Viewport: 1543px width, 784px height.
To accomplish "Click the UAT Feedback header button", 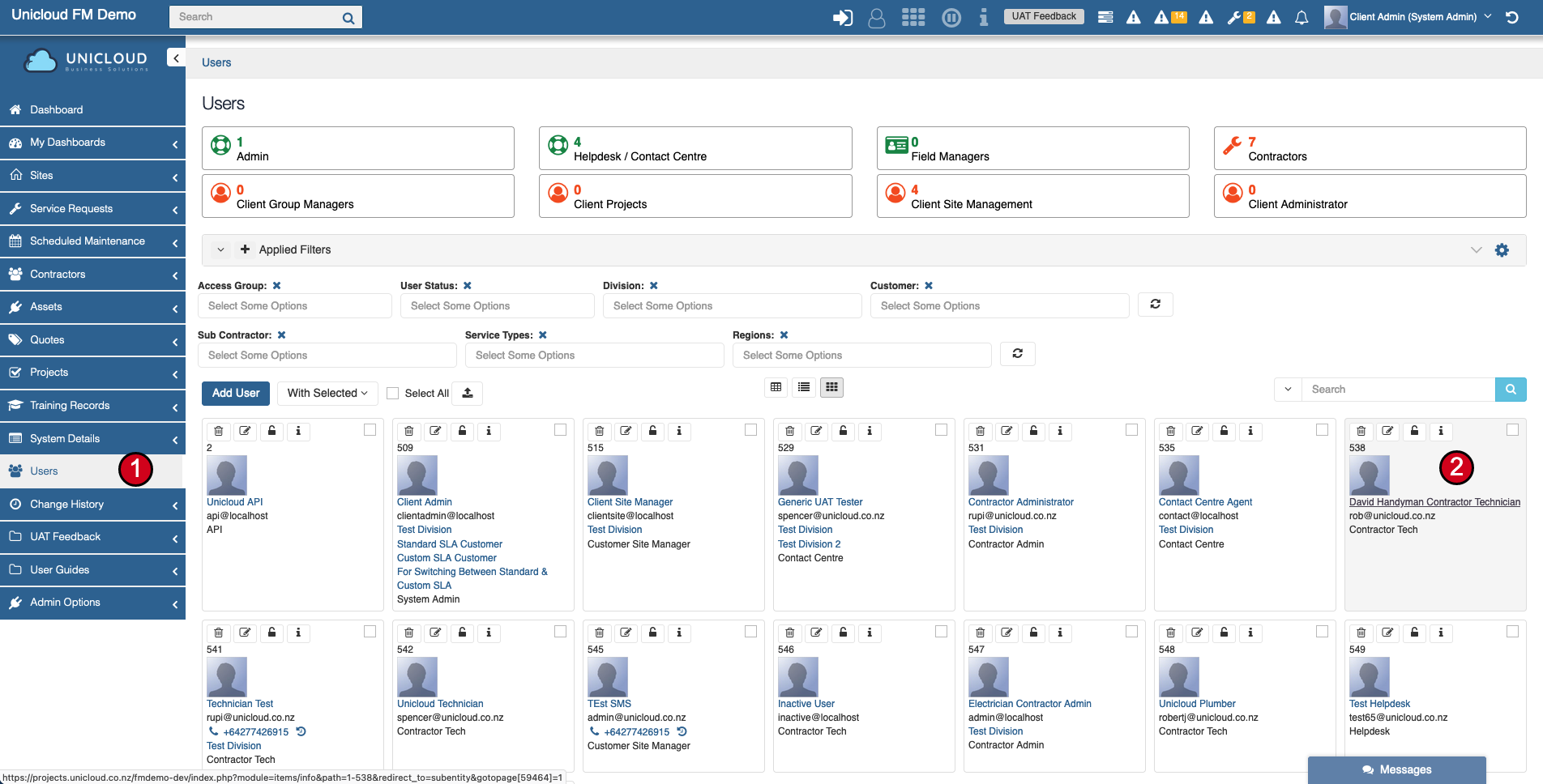I will pos(1044,16).
